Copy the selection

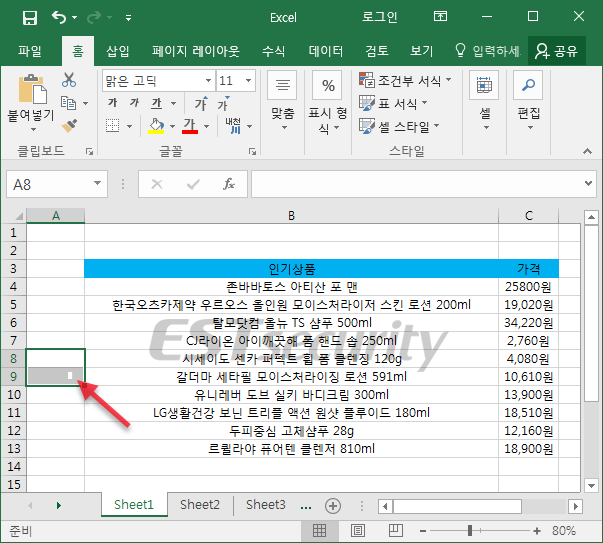click(68, 103)
